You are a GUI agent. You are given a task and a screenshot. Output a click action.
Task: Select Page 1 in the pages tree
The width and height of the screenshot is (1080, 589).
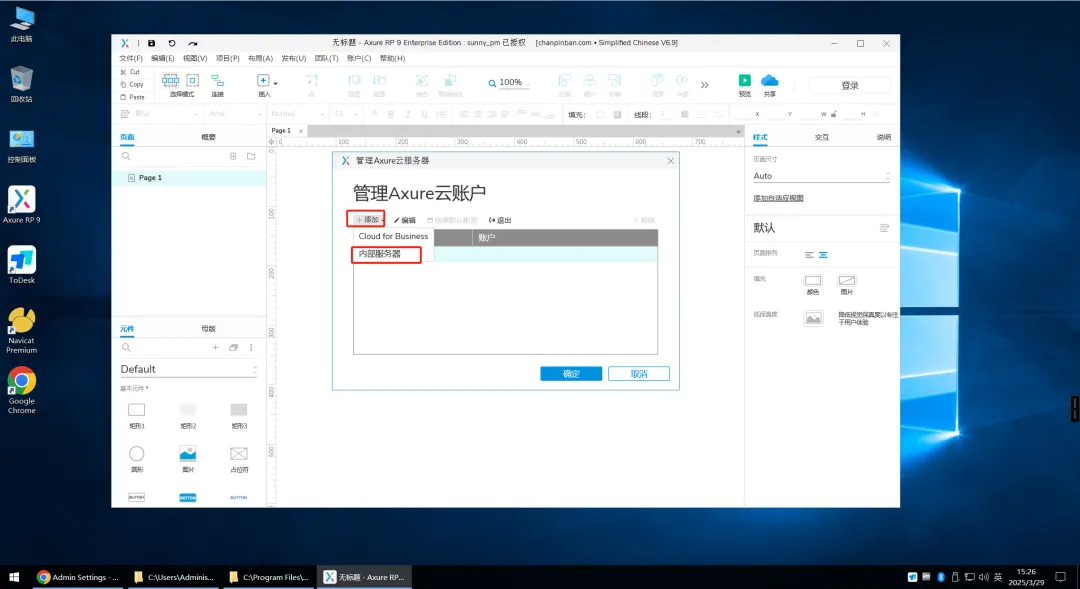[189, 178]
